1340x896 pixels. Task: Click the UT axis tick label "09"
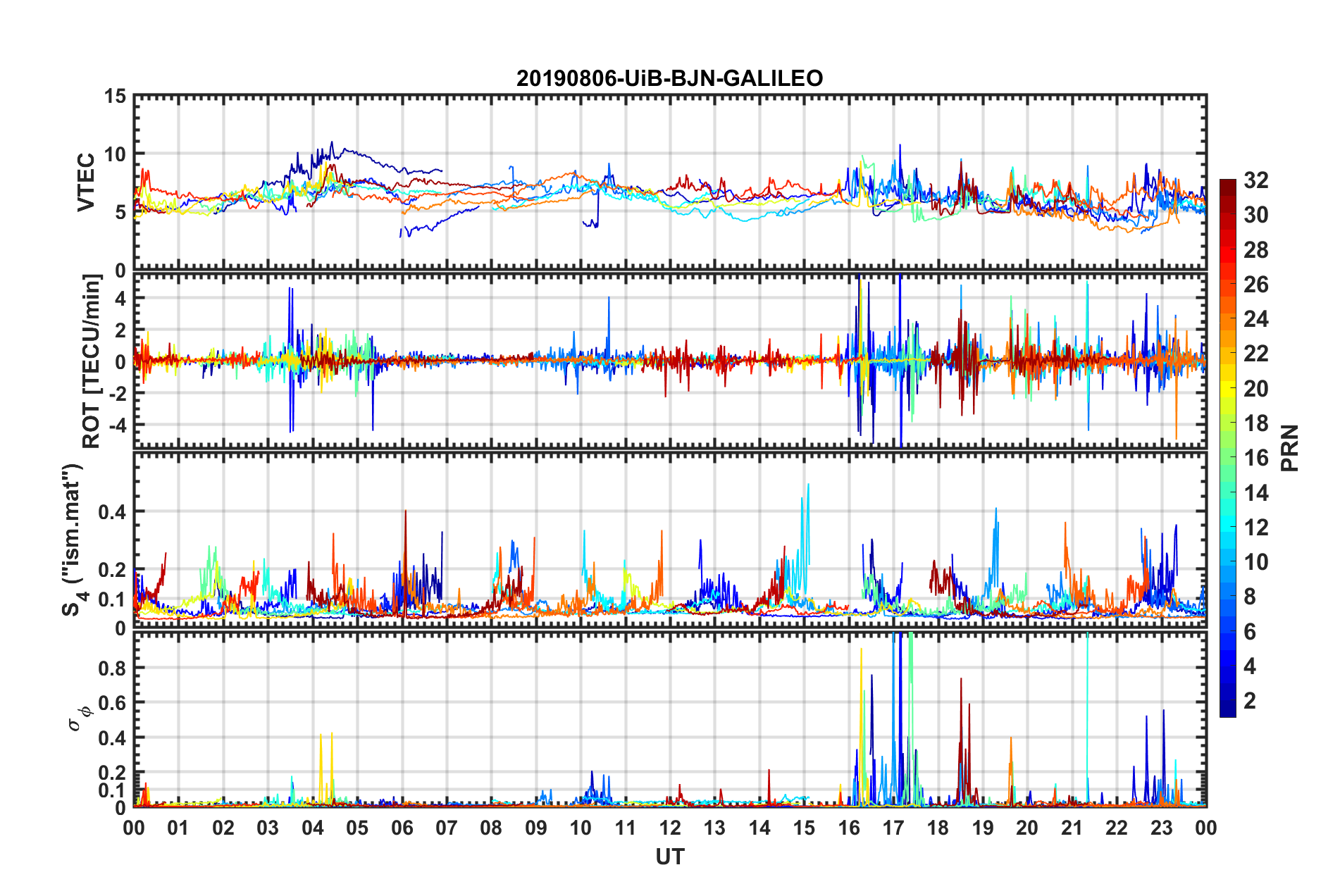536,828
